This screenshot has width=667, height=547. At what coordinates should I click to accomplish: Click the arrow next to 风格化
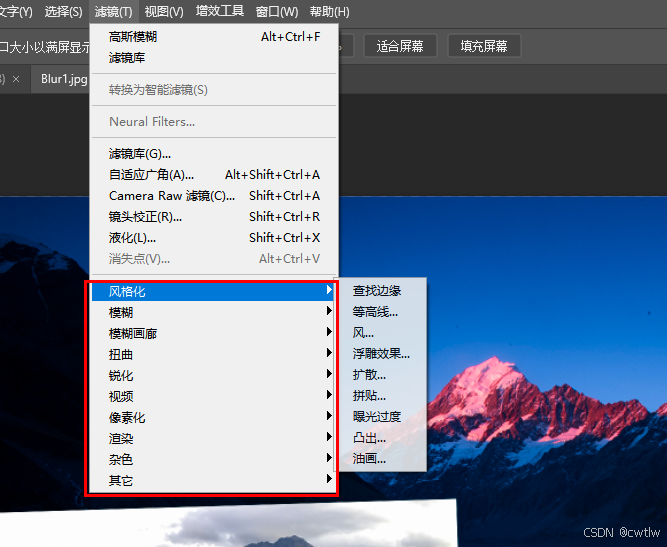(329, 290)
